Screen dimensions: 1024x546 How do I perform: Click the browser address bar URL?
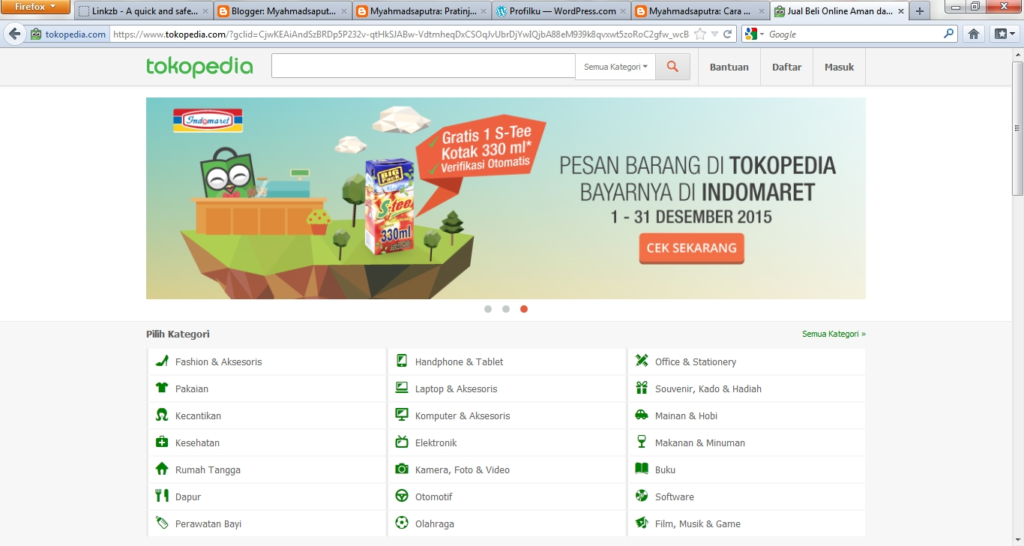400,34
